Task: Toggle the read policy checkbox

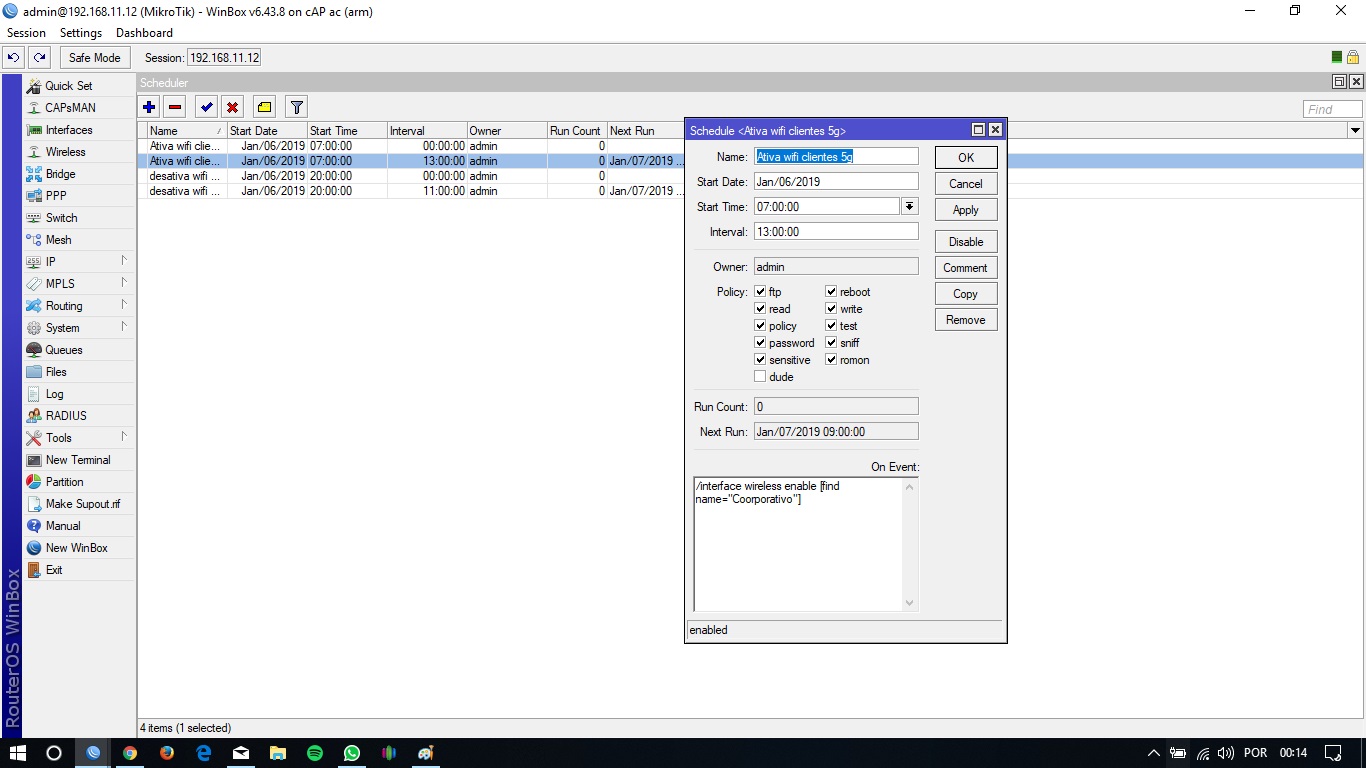Action: coord(760,309)
